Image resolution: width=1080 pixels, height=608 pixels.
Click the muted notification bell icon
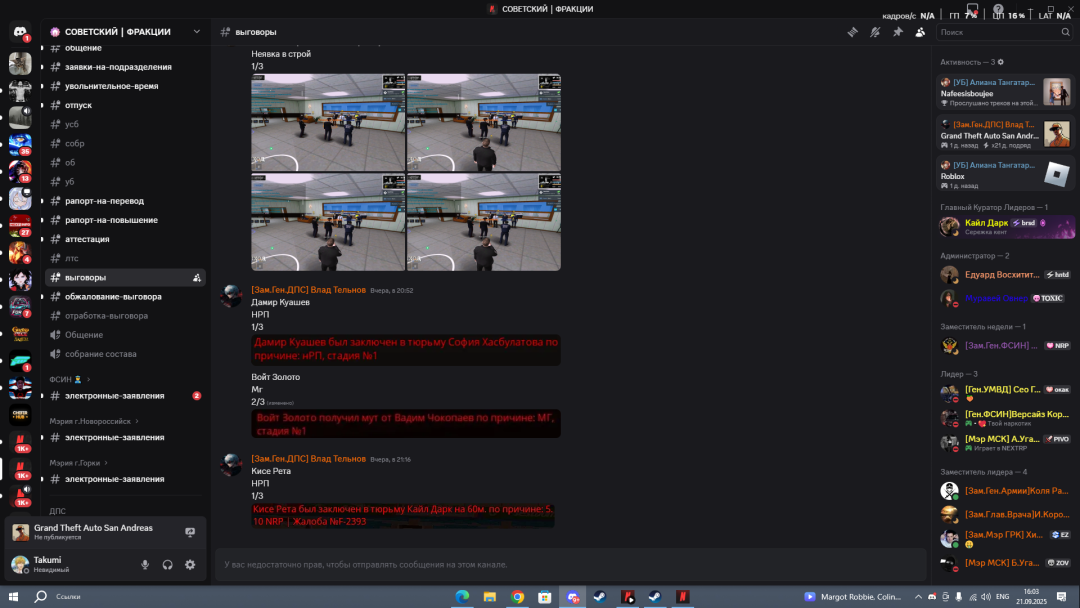click(875, 32)
